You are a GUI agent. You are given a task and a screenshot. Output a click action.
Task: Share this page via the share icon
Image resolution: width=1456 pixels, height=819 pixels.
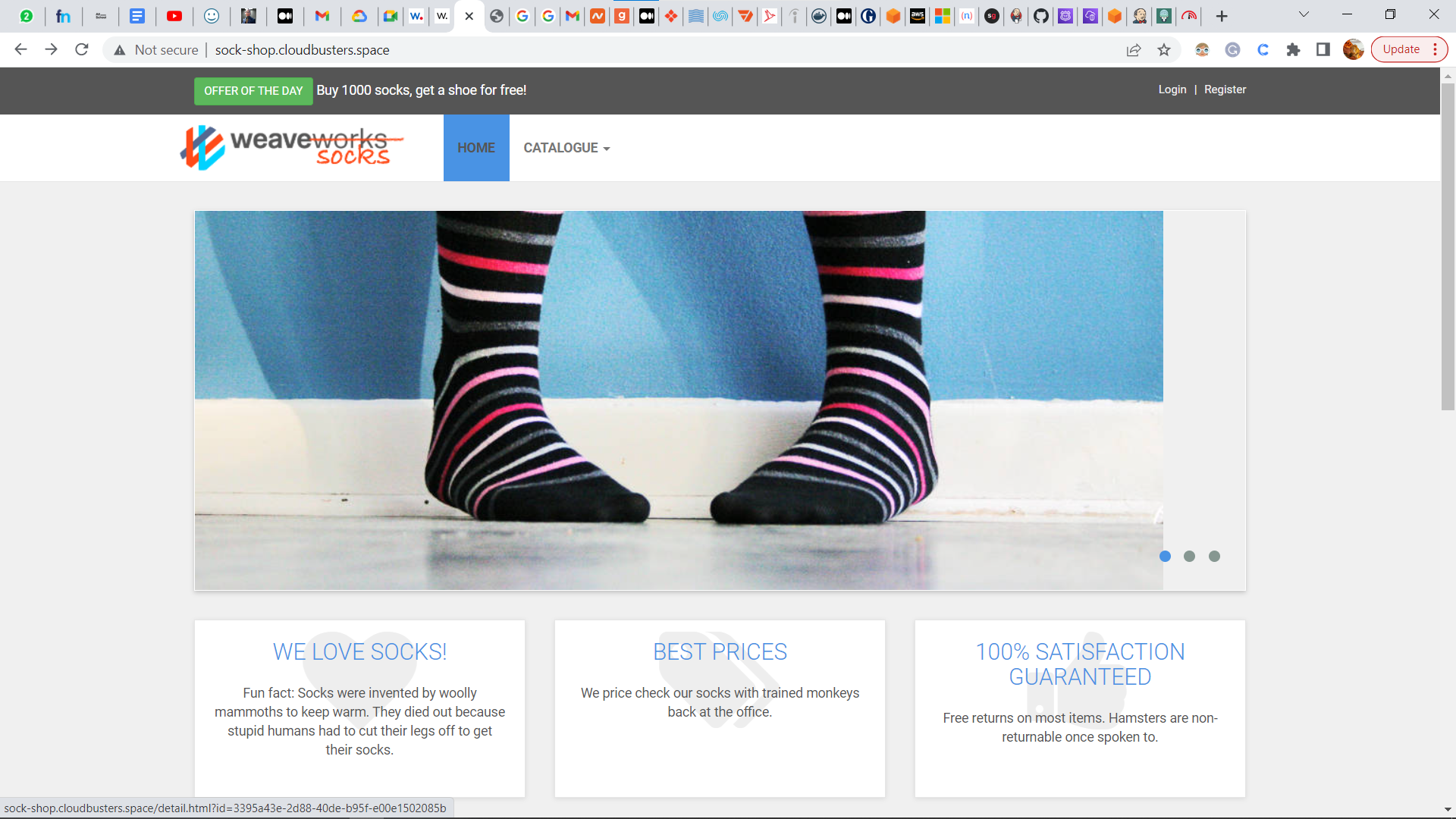click(1134, 50)
